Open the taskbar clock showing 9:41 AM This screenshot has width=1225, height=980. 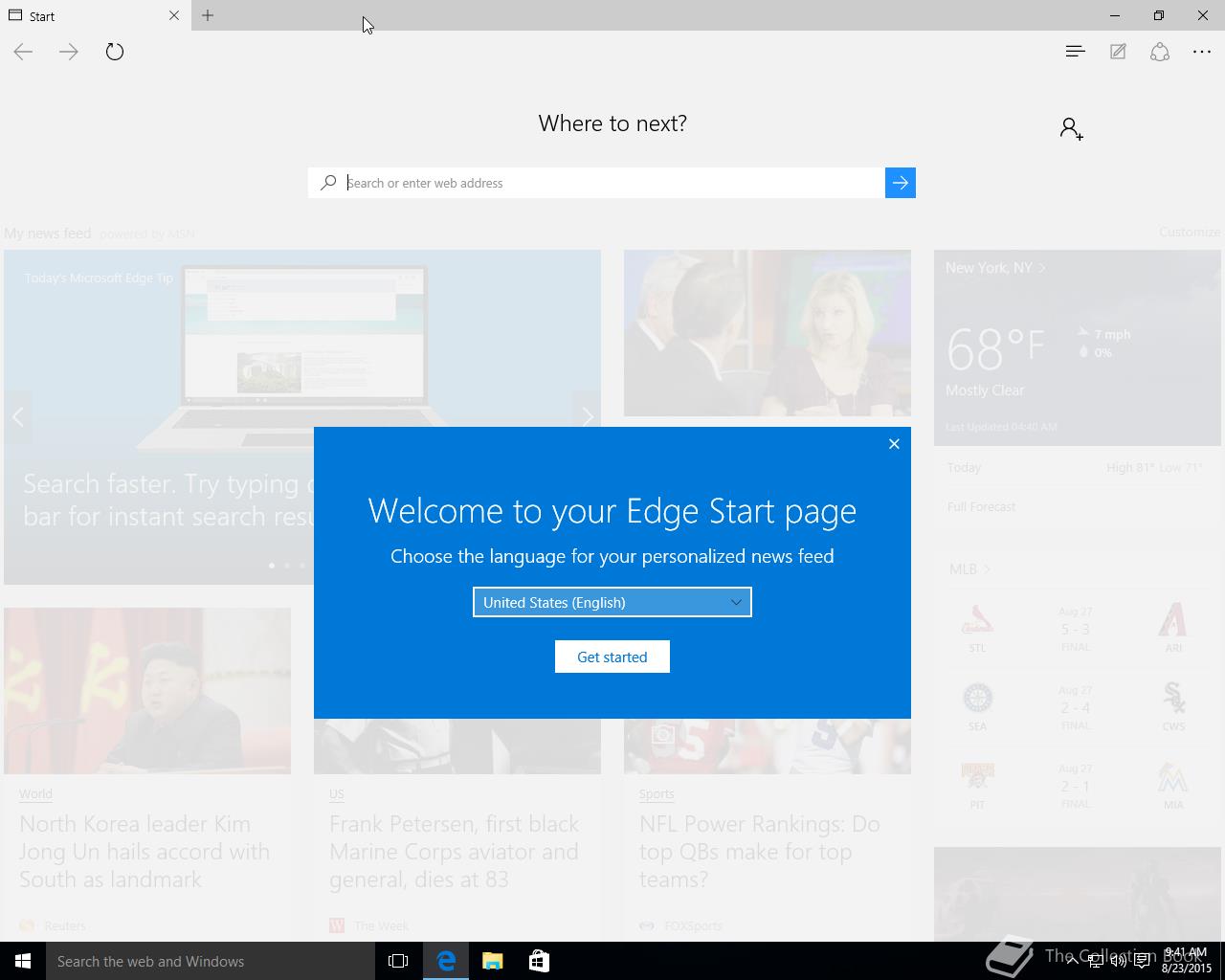(x=1187, y=961)
